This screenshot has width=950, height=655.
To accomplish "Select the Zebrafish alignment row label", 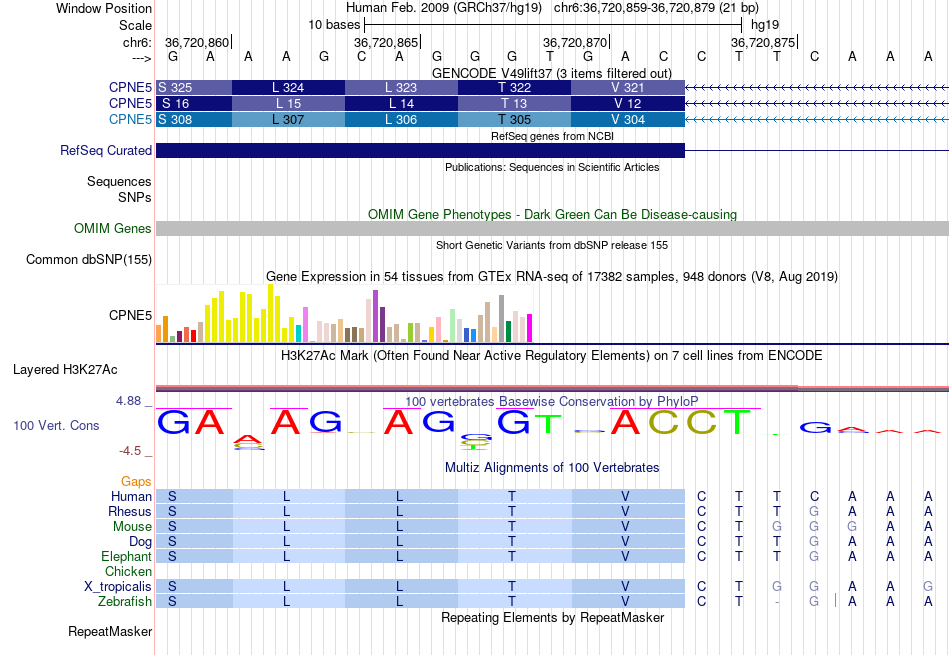I will click(x=125, y=602).
